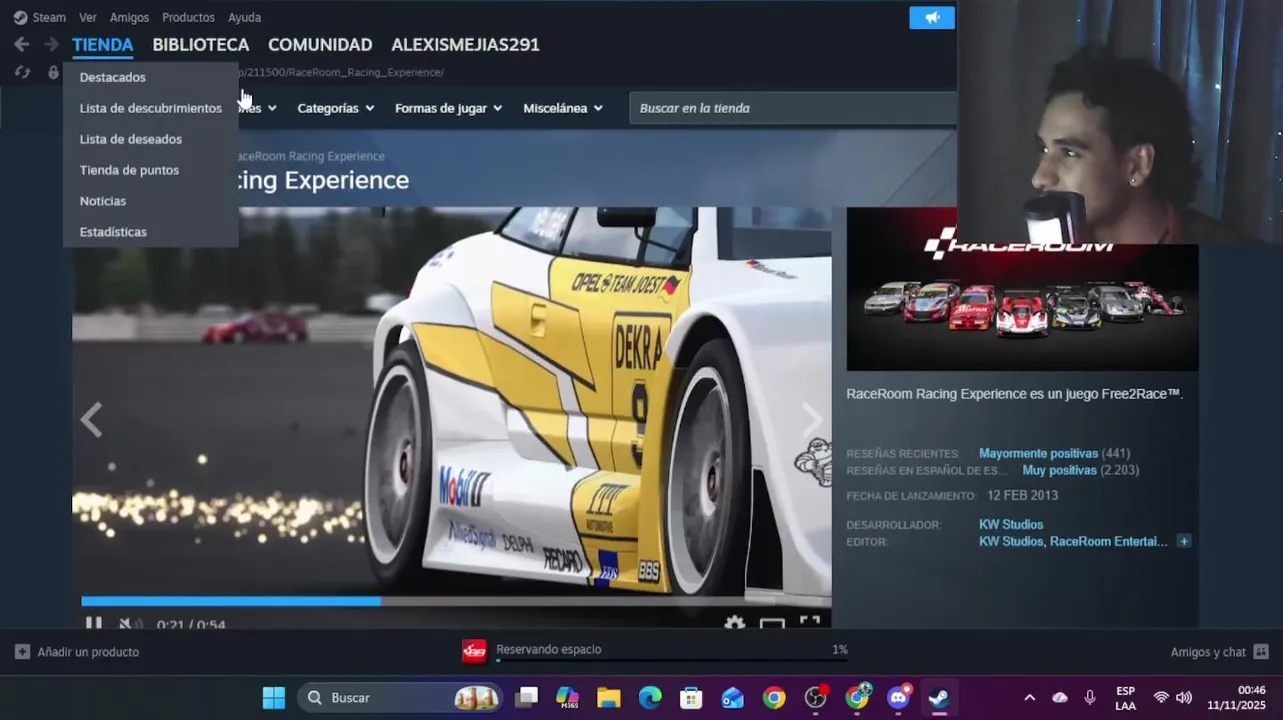Select Estadísticas in store submenu
The image size is (1283, 720).
tap(151, 232)
